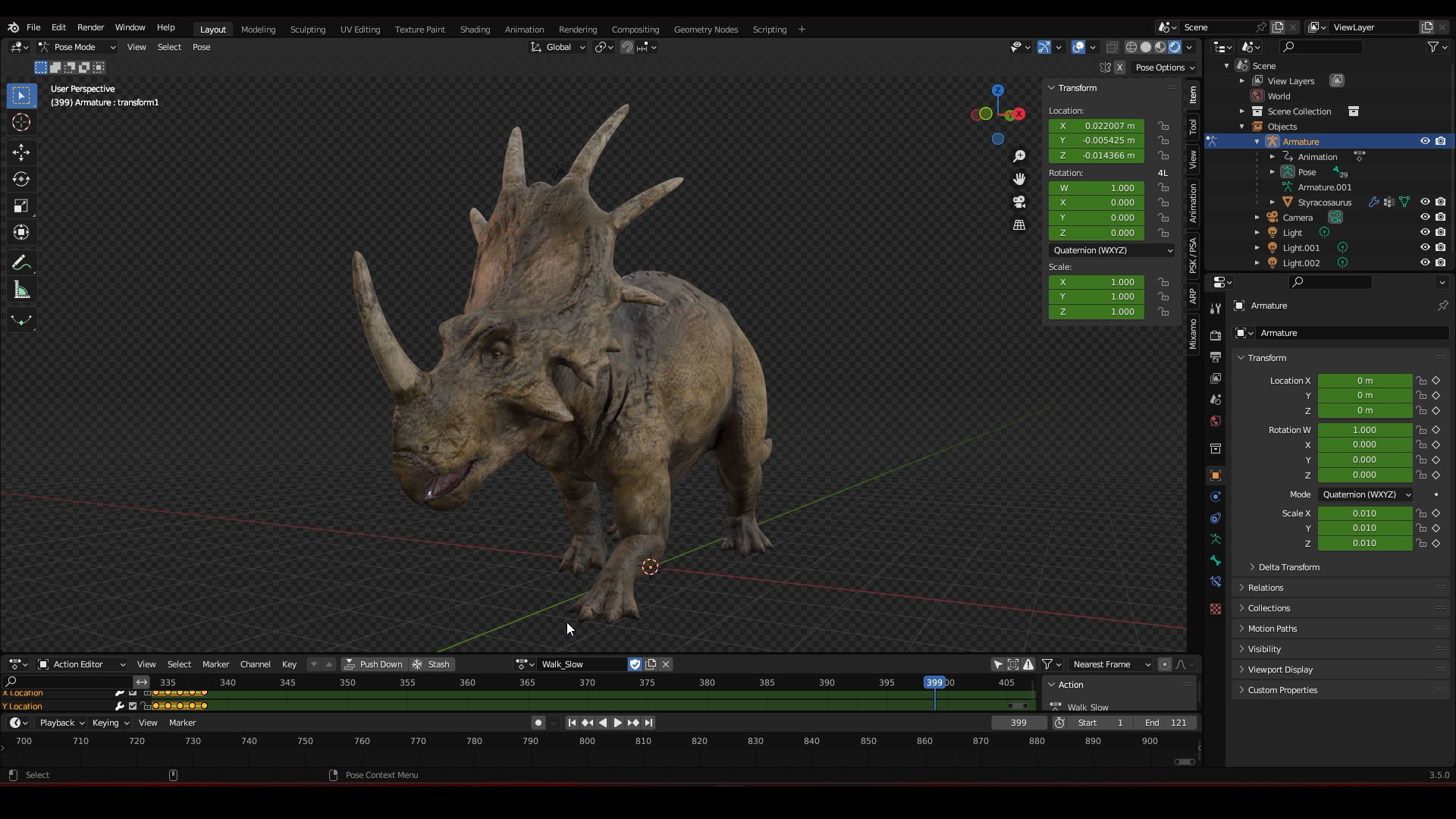Image resolution: width=1456 pixels, height=819 pixels.
Task: Toggle Y Location channel checkbox
Action: point(133,706)
